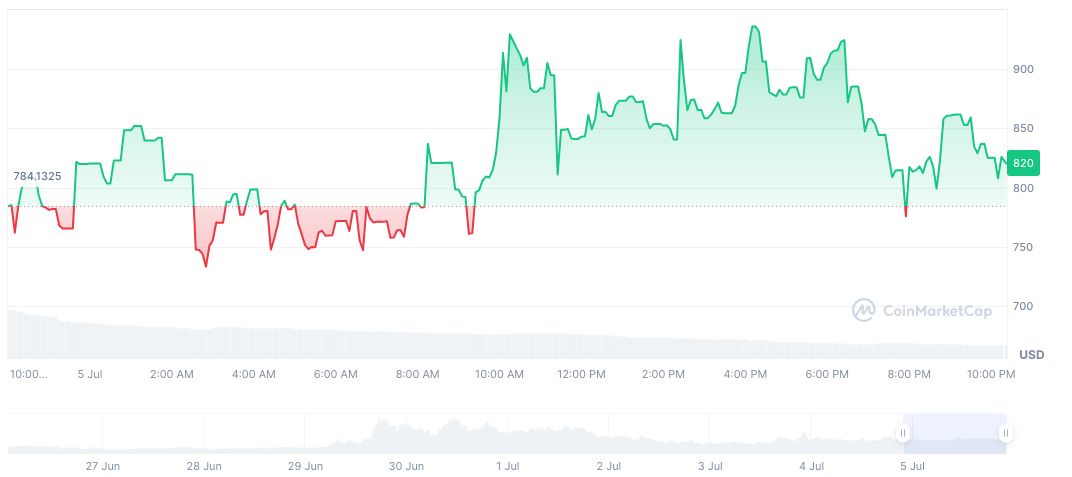
Task: Click the 27 Jun navigator date
Action: click(x=103, y=466)
